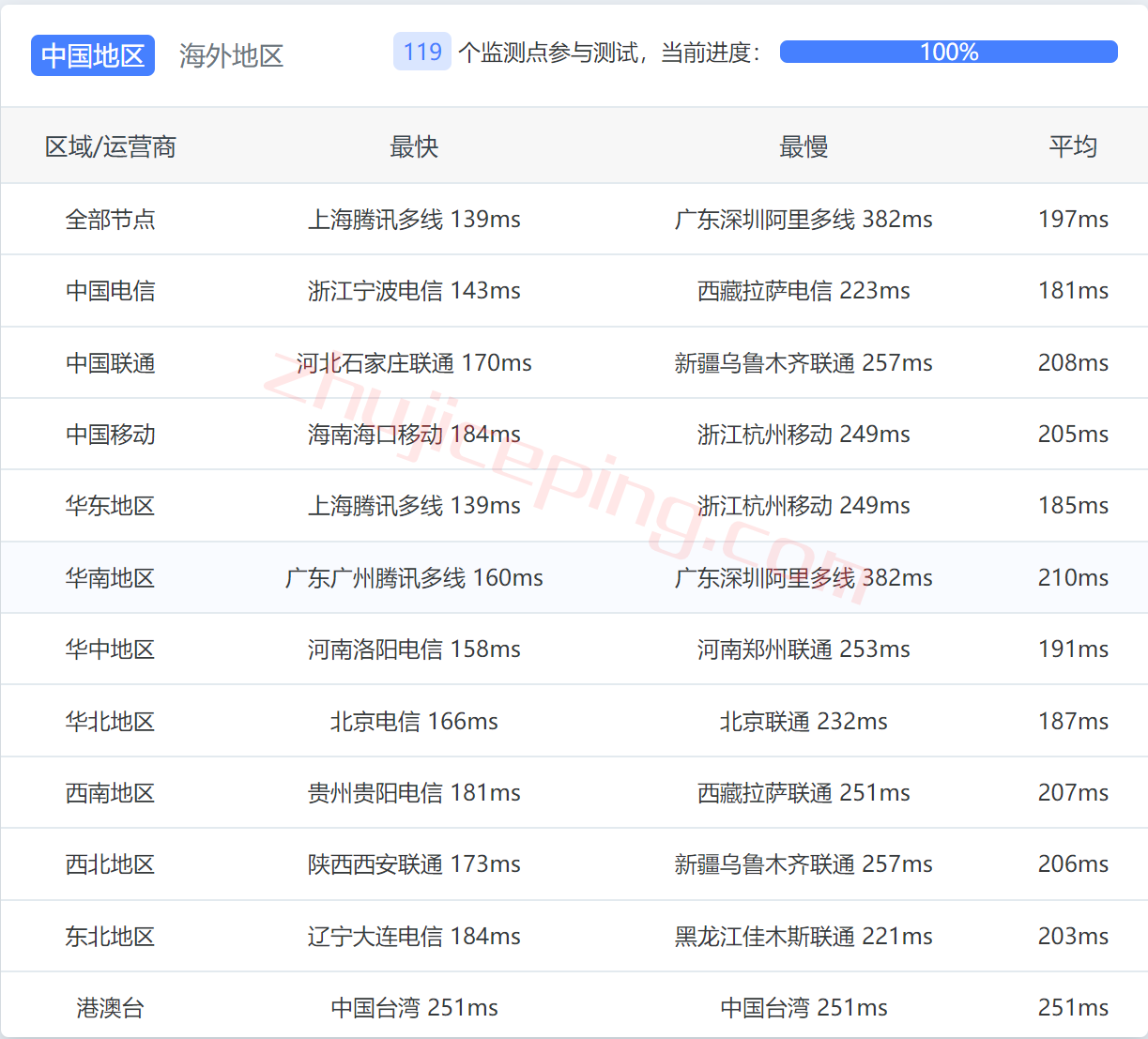The image size is (1148, 1039).
Task: Click 广东广州腾讯多线 160ms cell
Action: pos(414,578)
